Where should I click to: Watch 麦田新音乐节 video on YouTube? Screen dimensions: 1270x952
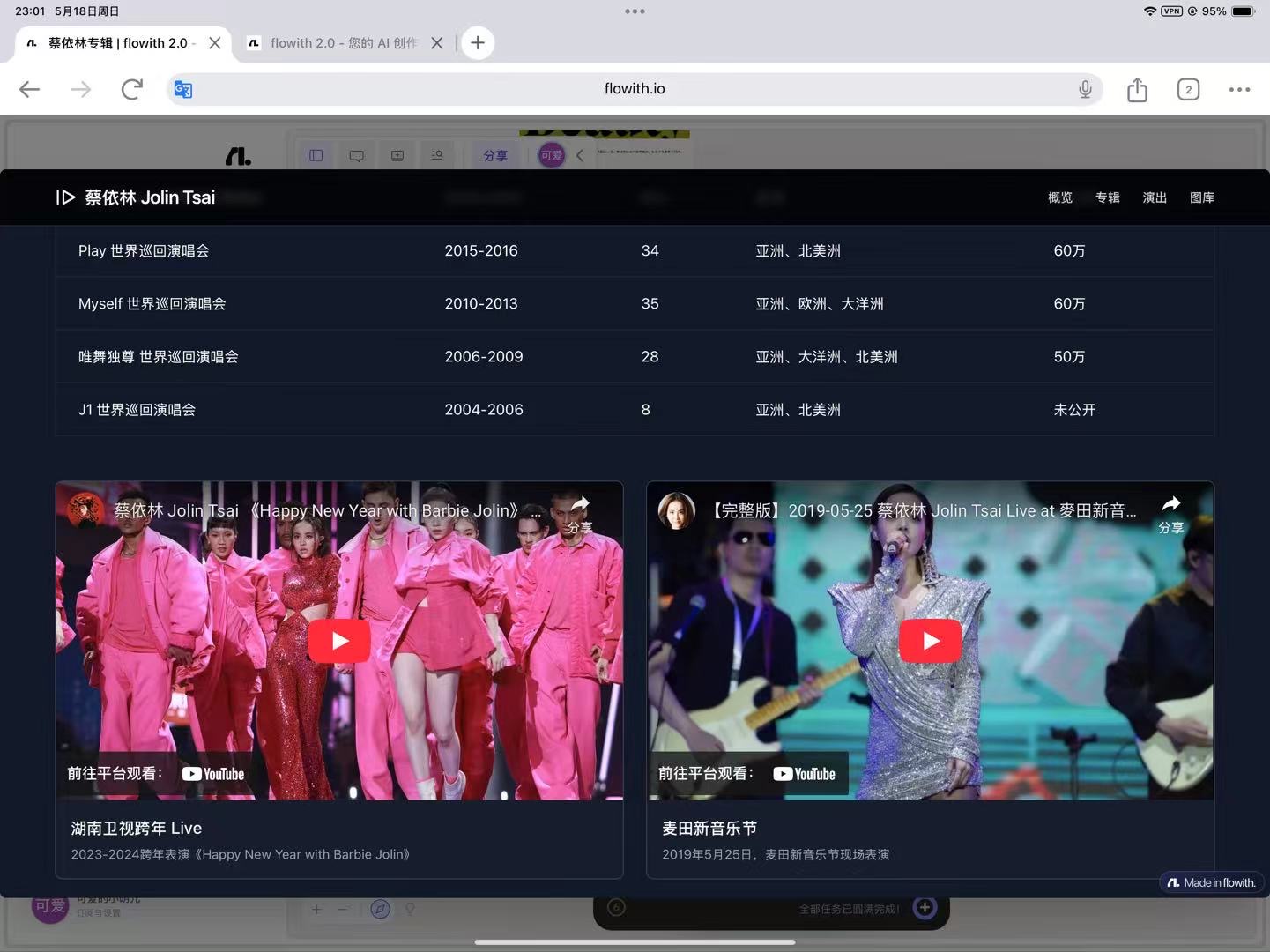pyautogui.click(x=748, y=774)
